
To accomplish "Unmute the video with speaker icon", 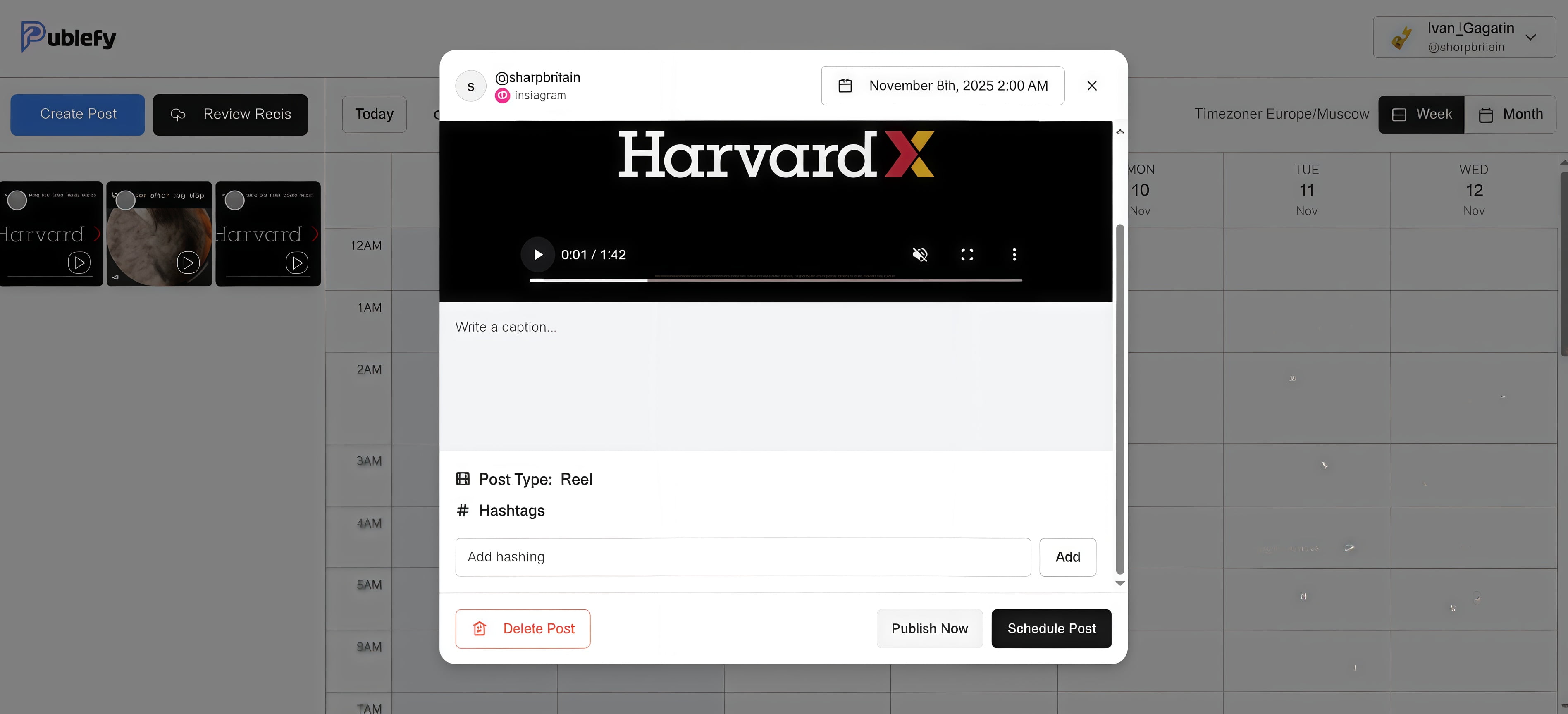I will click(x=920, y=254).
